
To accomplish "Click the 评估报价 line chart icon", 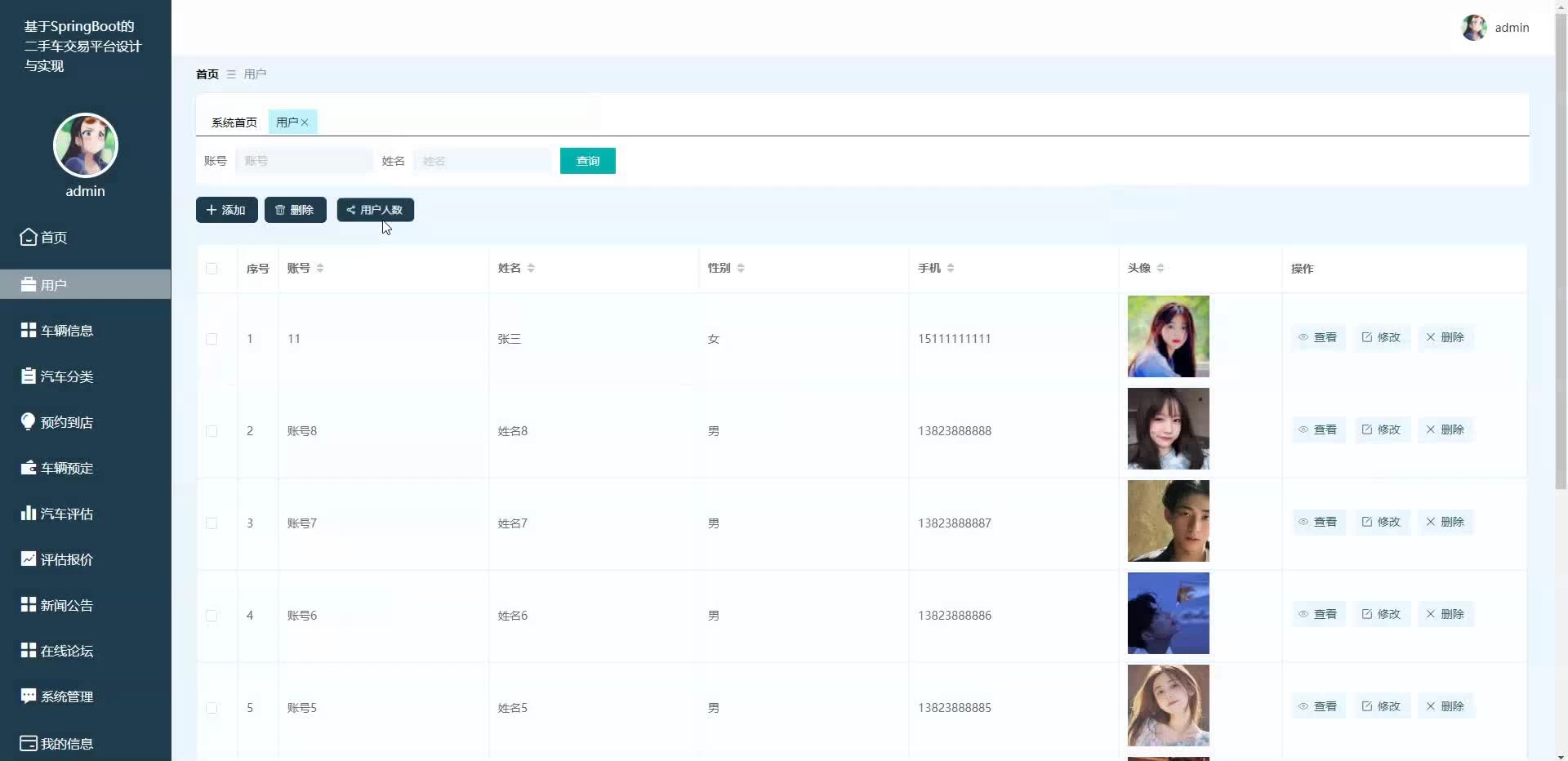I will tap(29, 559).
